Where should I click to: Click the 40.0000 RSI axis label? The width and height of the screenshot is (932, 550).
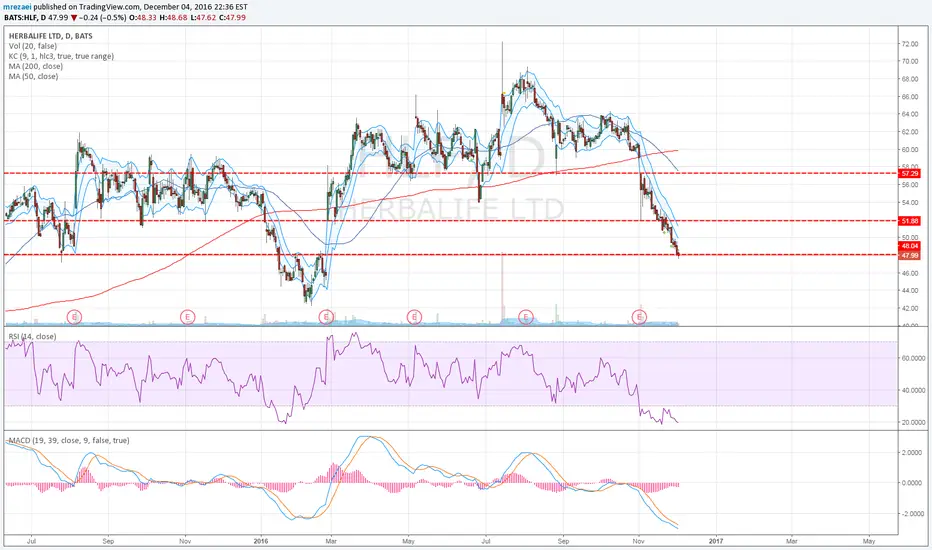(913, 391)
